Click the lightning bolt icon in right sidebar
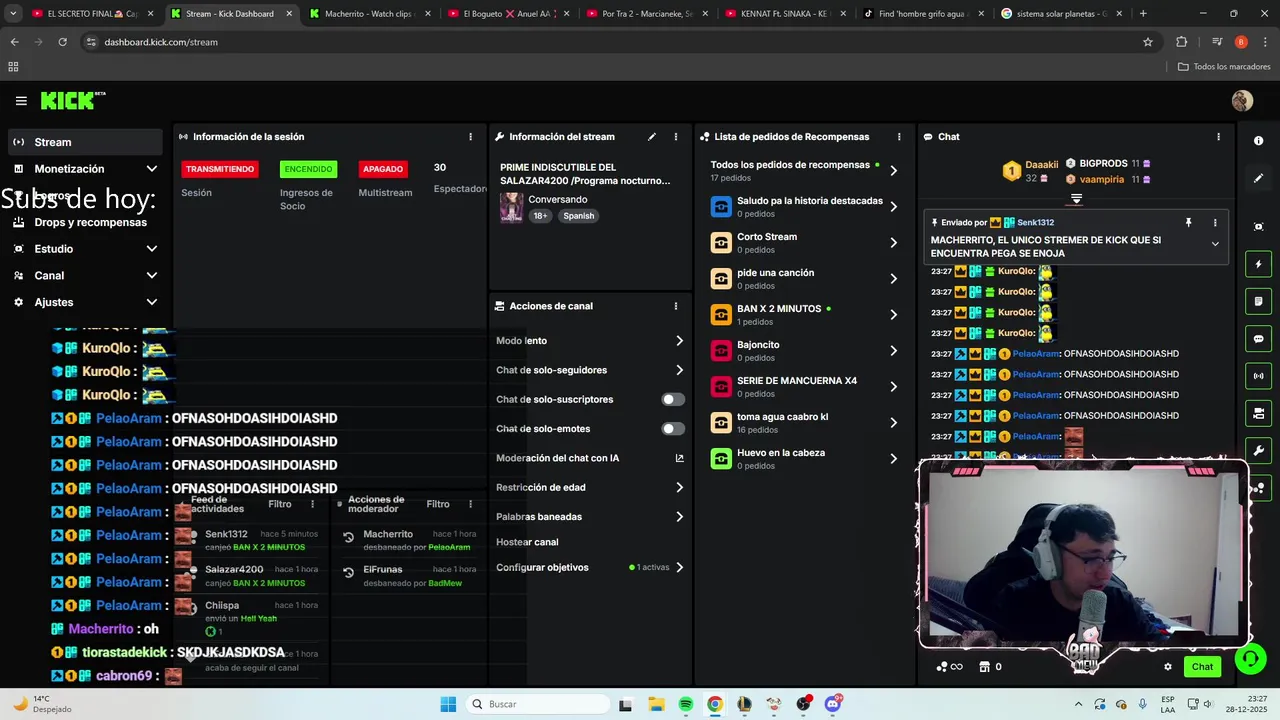The width and height of the screenshot is (1280, 720). click(1258, 264)
